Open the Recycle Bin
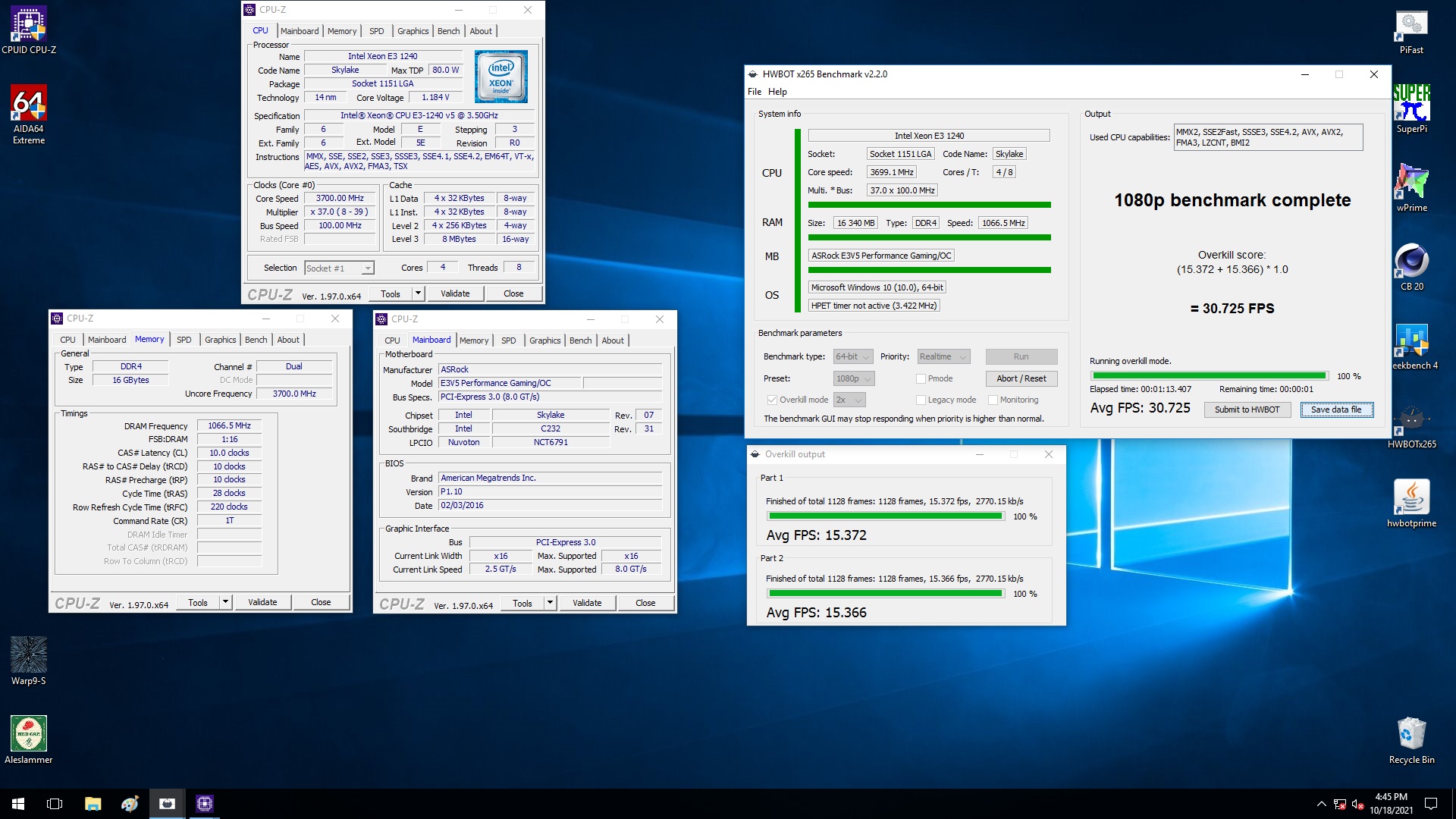The width and height of the screenshot is (1456, 819). pos(1411,740)
